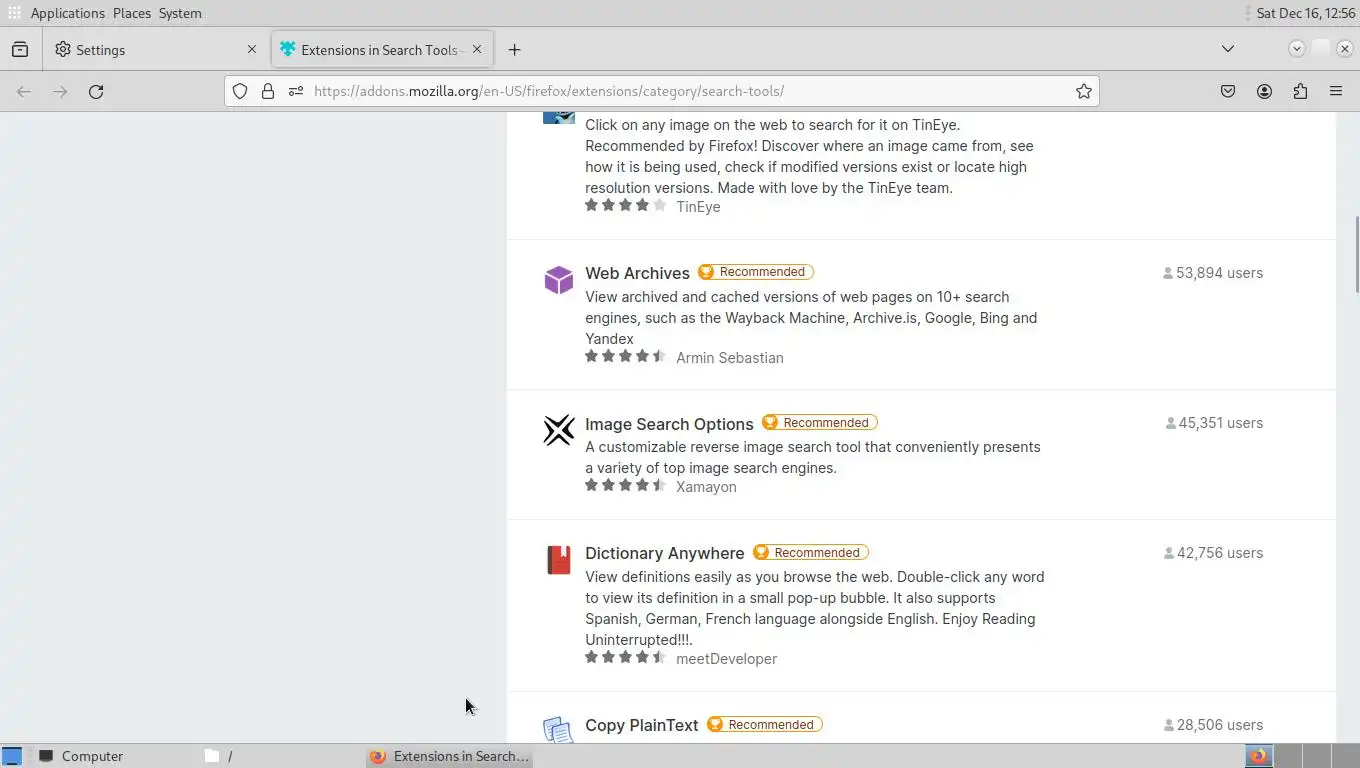Open Copy PlainText extension title
Screen dimensions: 1360x768
(x=642, y=725)
